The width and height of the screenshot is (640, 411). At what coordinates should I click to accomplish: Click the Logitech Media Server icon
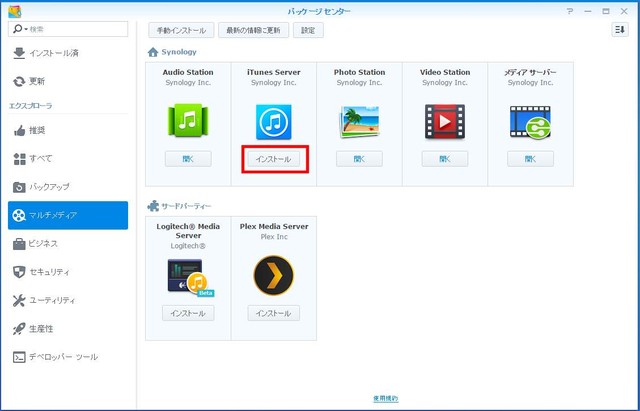191,278
